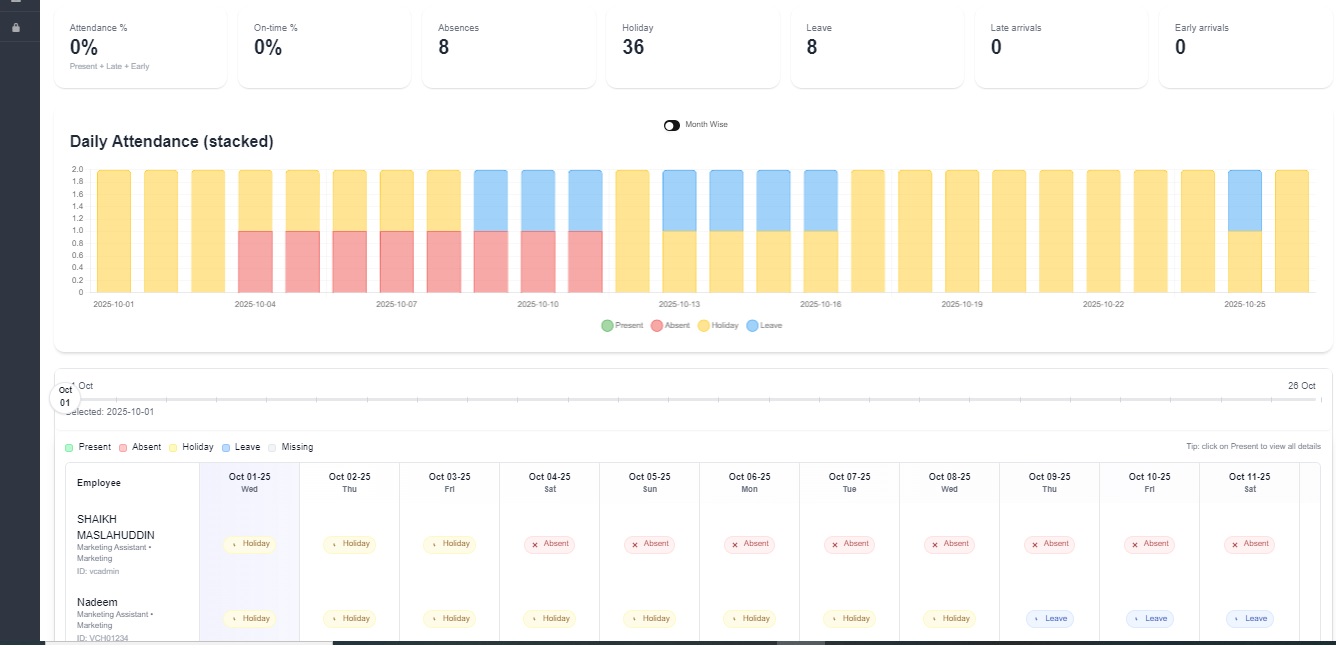
Task: Toggle the Month Wise switch
Action: (x=672, y=125)
